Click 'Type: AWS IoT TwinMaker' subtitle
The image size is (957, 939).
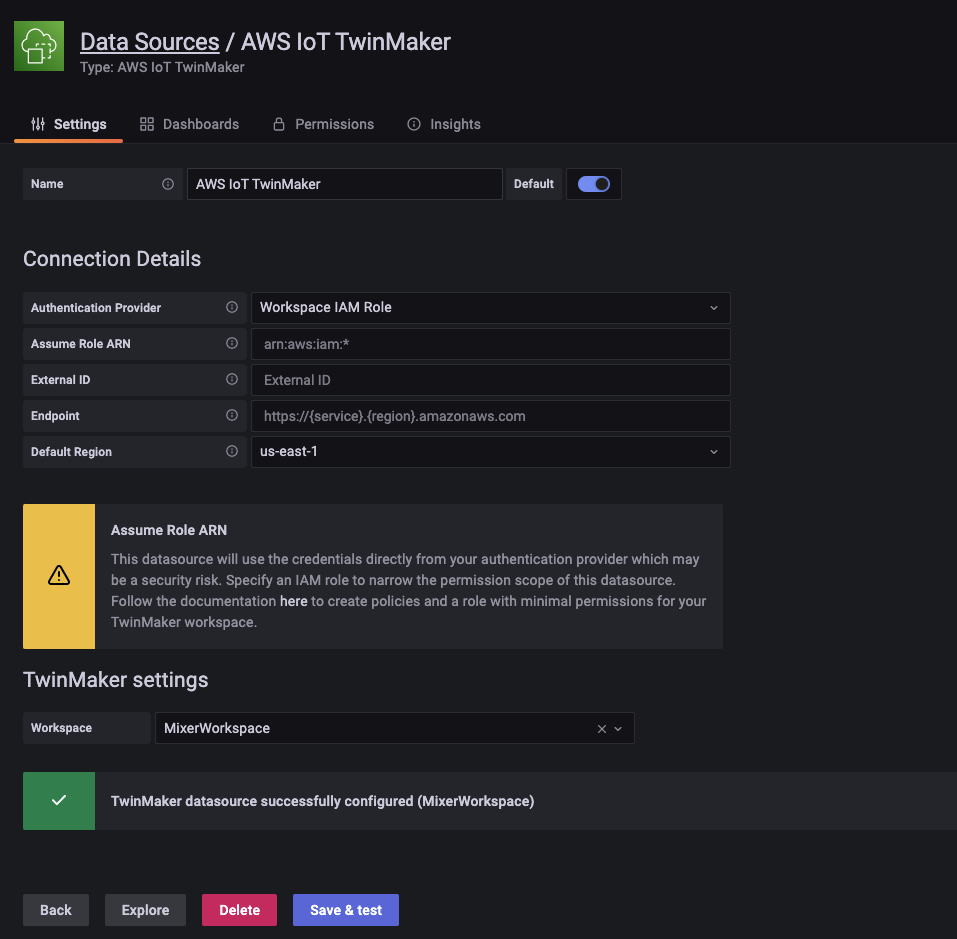162,67
